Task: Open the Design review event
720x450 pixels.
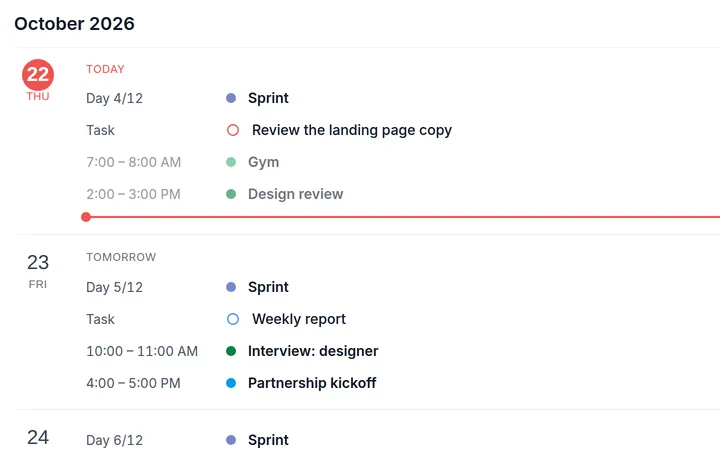Action: click(296, 194)
